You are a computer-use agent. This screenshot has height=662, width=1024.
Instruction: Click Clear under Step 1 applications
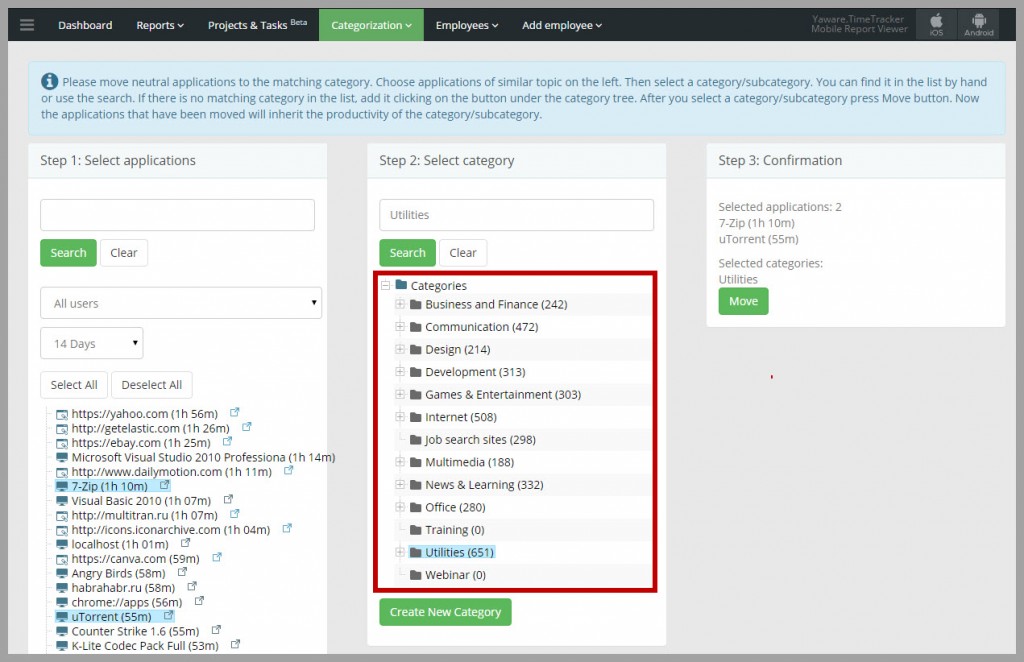[x=123, y=253]
